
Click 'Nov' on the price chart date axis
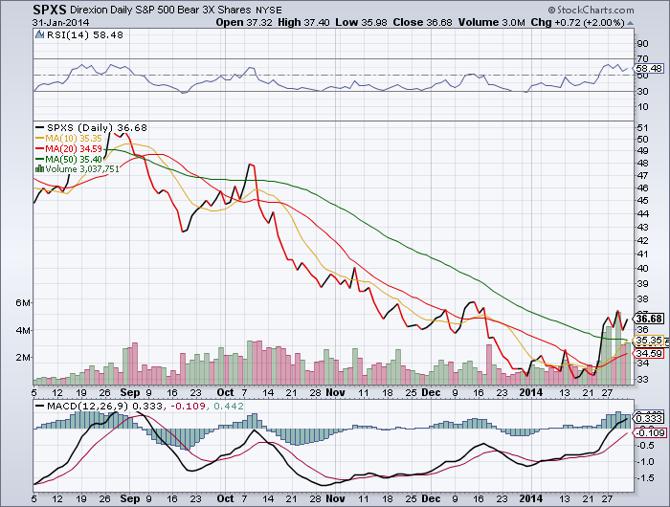pos(335,393)
